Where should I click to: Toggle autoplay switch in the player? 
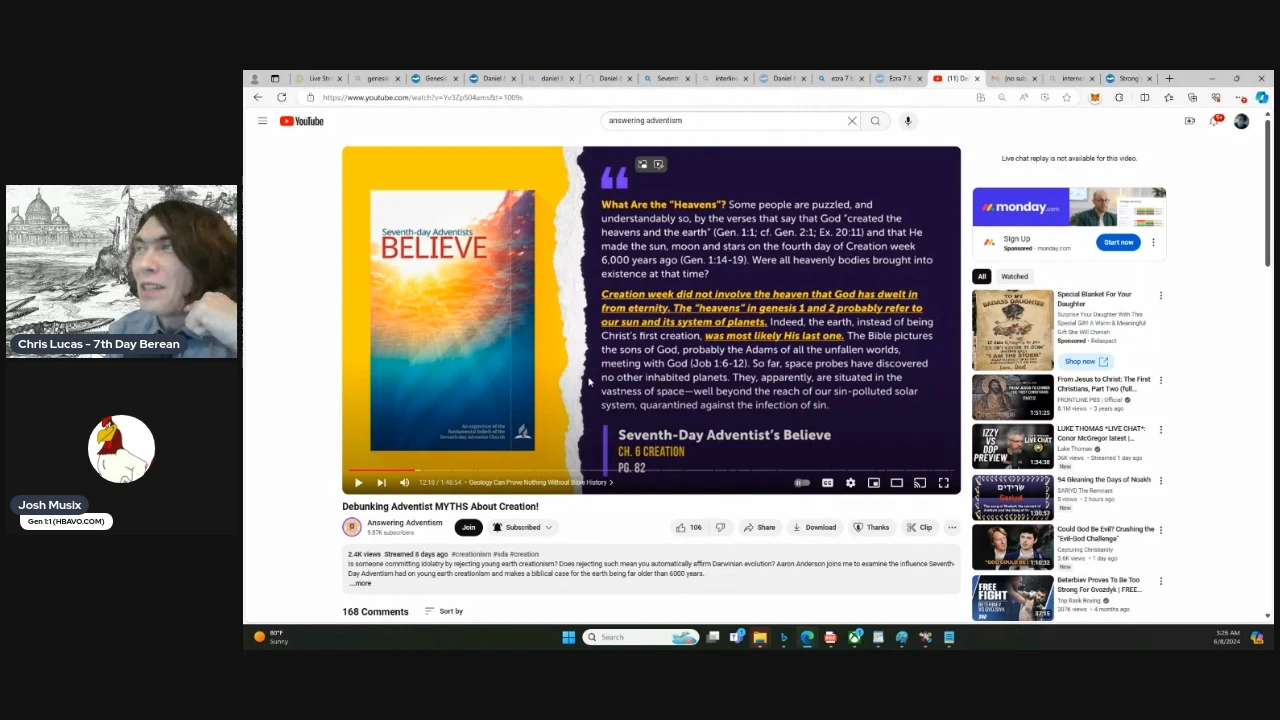(802, 483)
